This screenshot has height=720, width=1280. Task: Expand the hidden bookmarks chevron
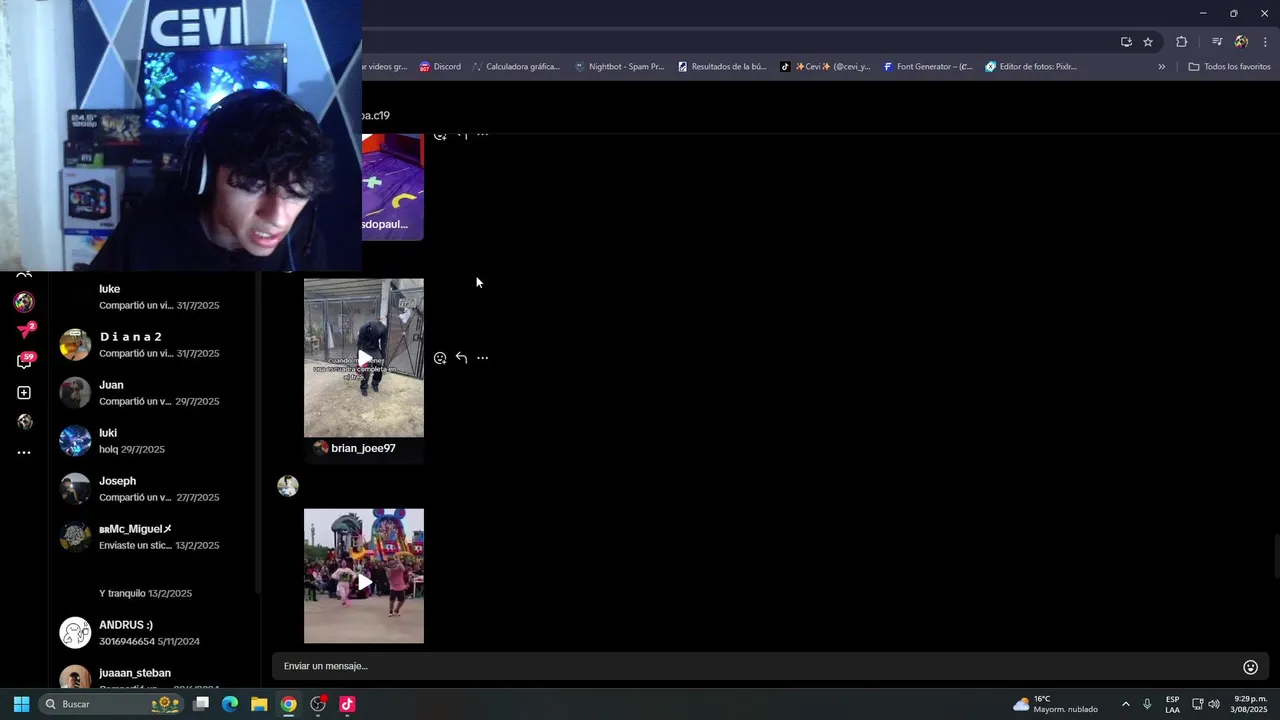1162,67
